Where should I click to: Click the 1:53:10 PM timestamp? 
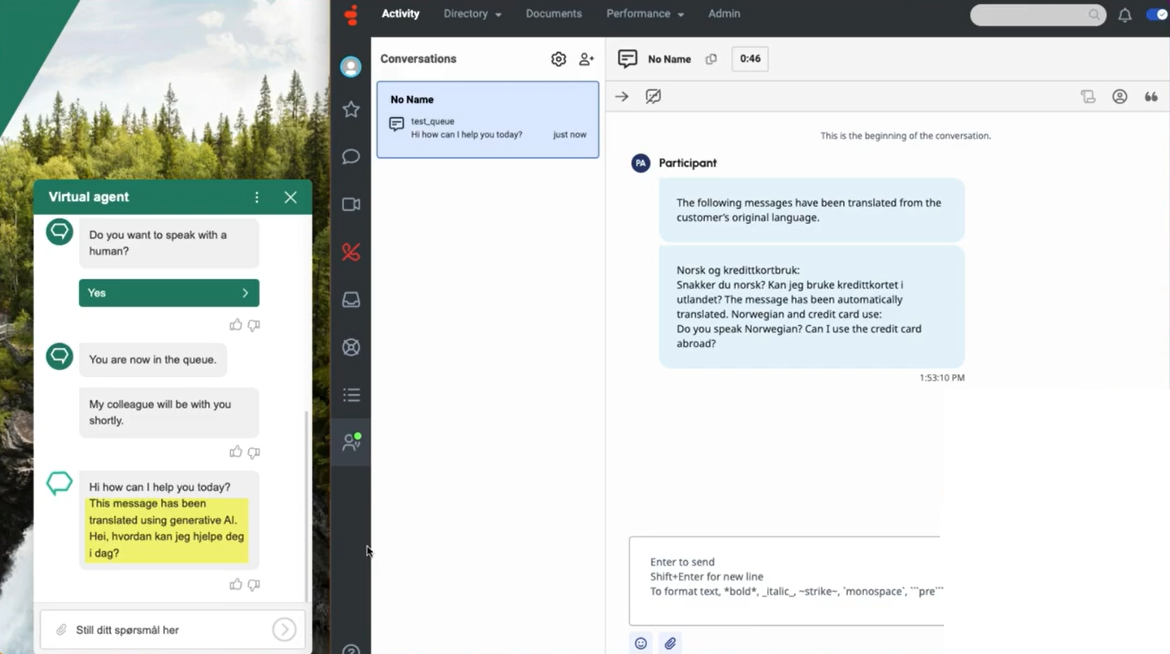click(942, 378)
